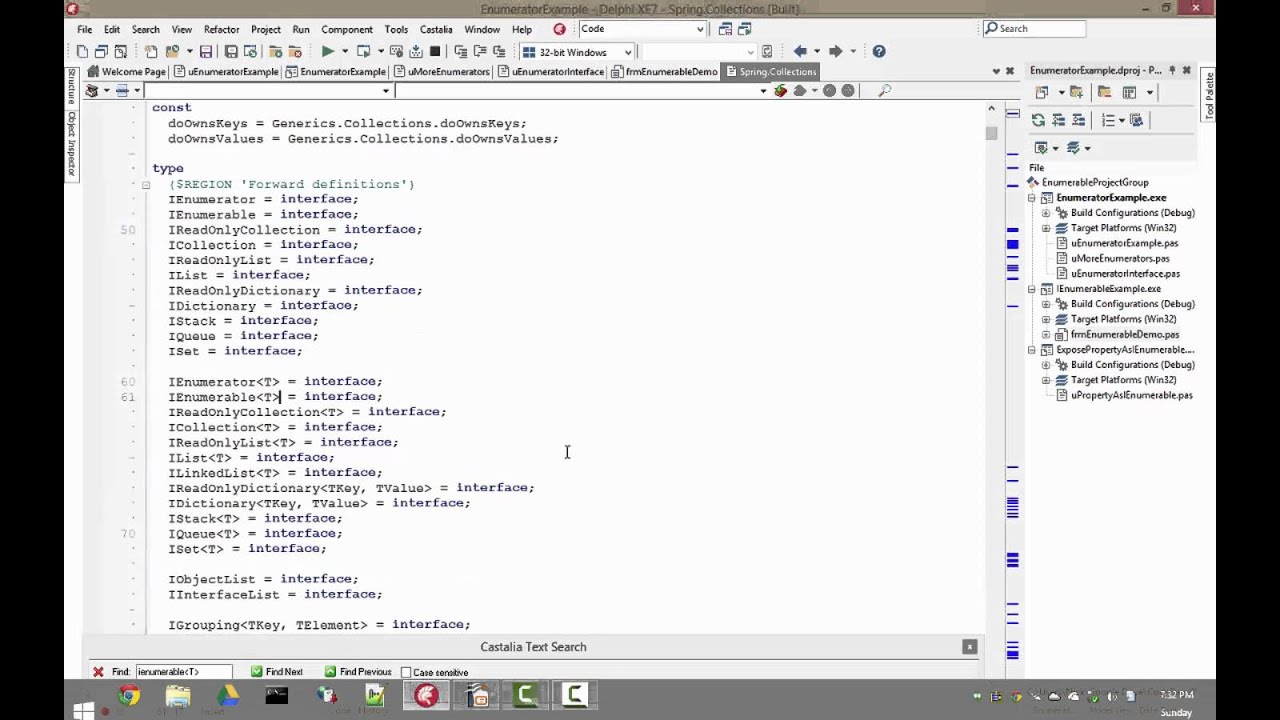
Task: Select uEnumeratorExample.pas in project tree
Action: 1124,243
